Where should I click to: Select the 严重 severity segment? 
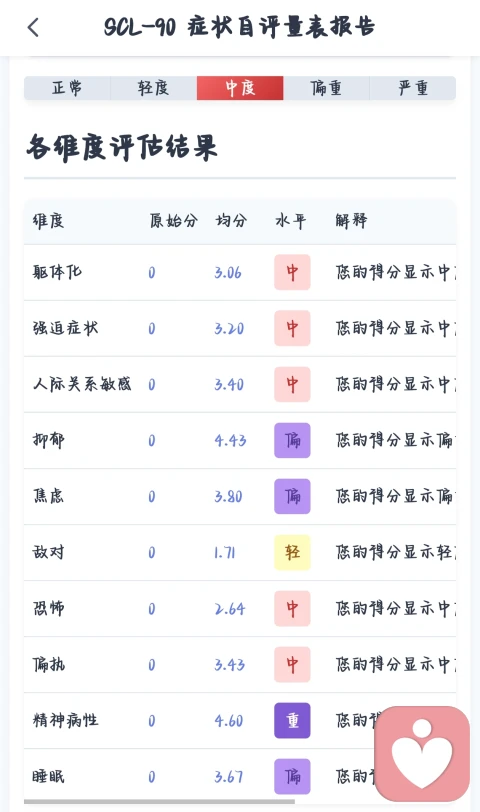(x=413, y=88)
